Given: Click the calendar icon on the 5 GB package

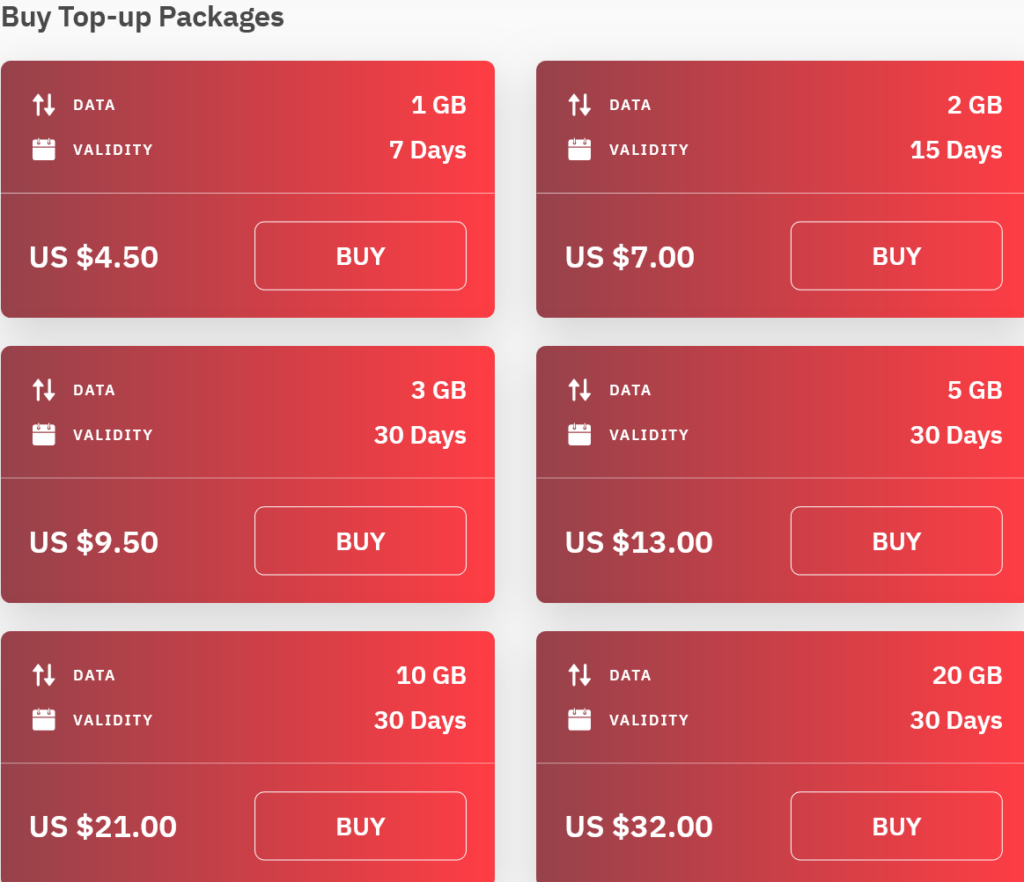Looking at the screenshot, I should [x=580, y=435].
